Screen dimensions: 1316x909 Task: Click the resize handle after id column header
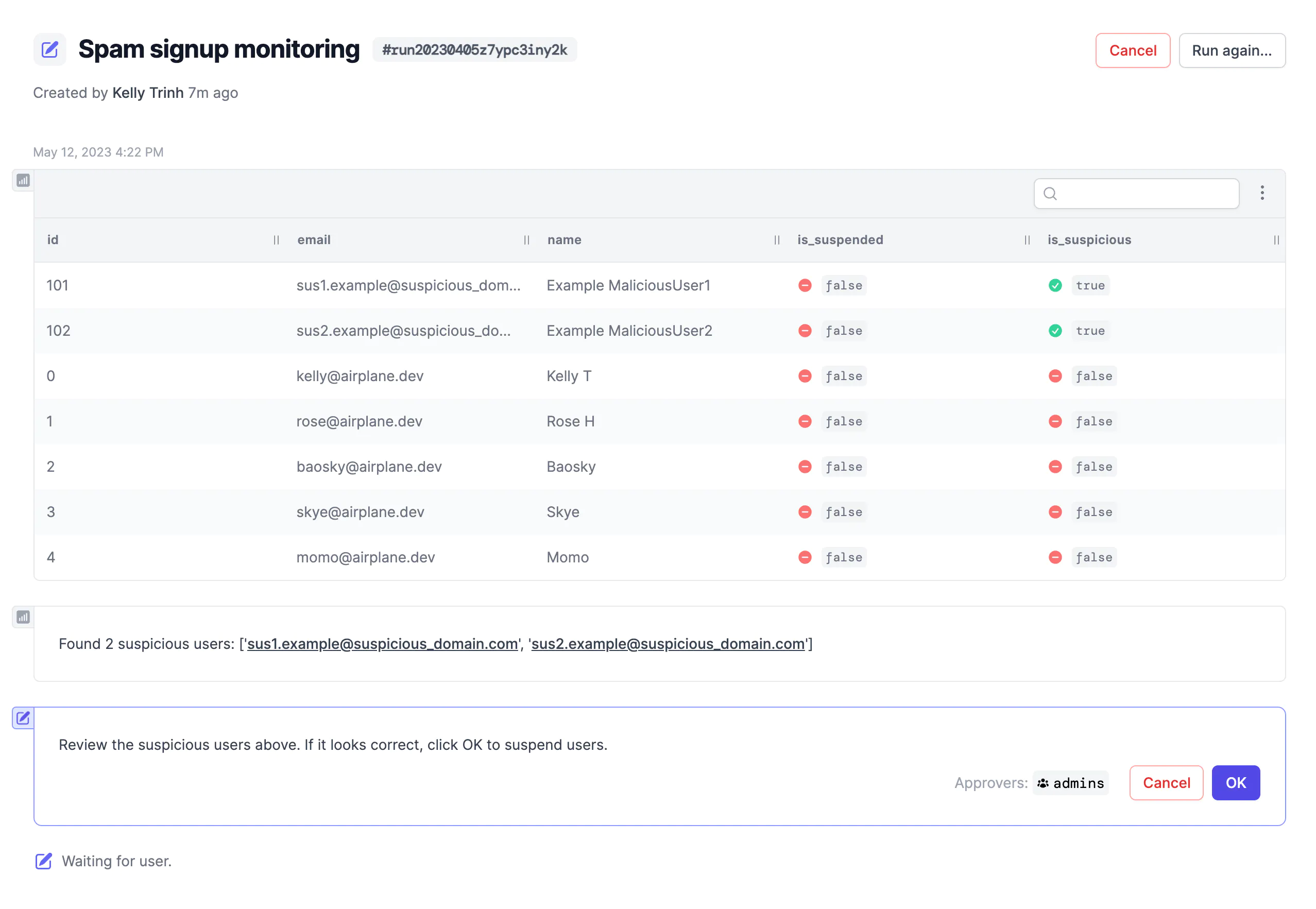pyautogui.click(x=276, y=240)
